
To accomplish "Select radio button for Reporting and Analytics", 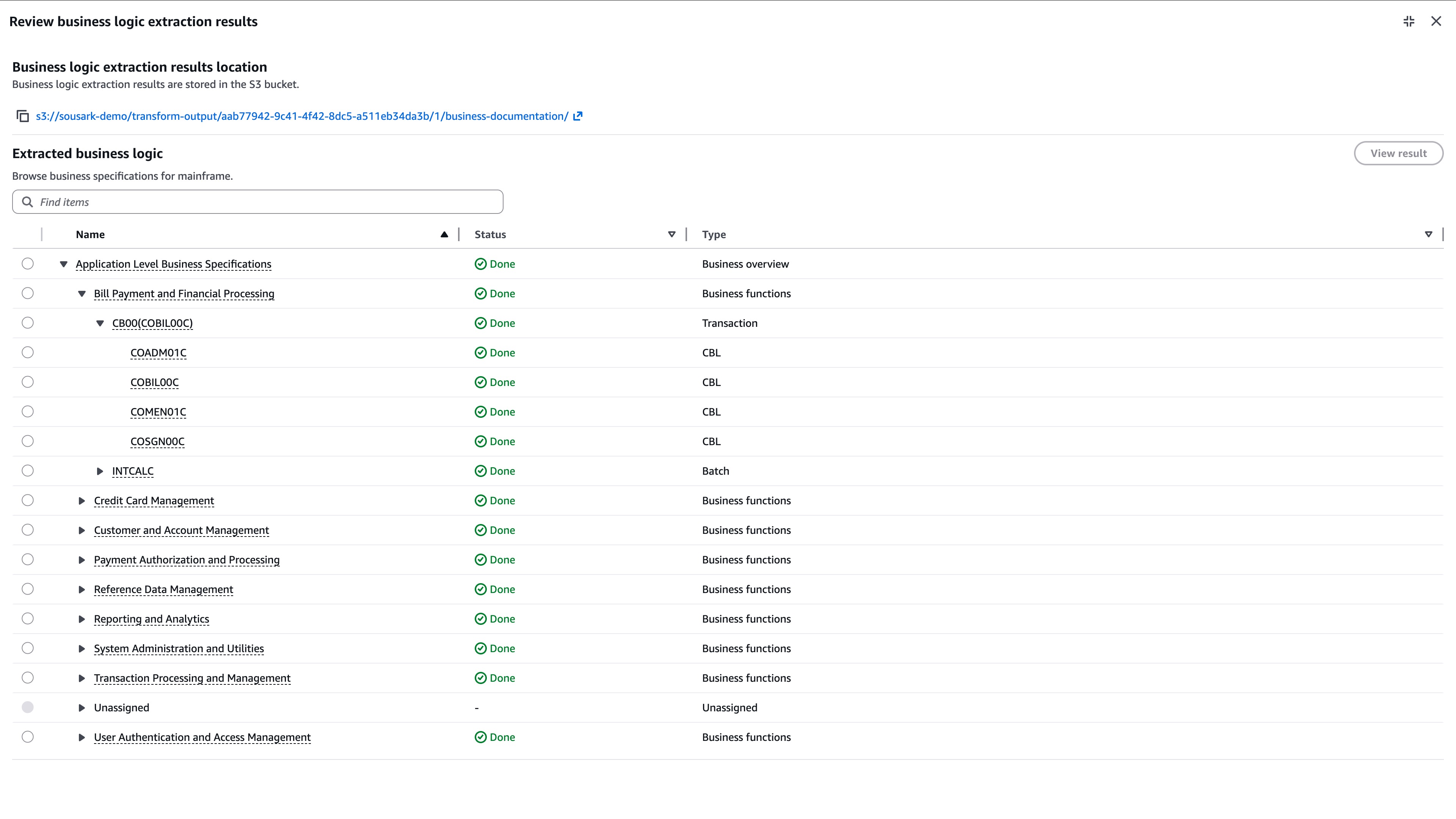I will point(28,619).
